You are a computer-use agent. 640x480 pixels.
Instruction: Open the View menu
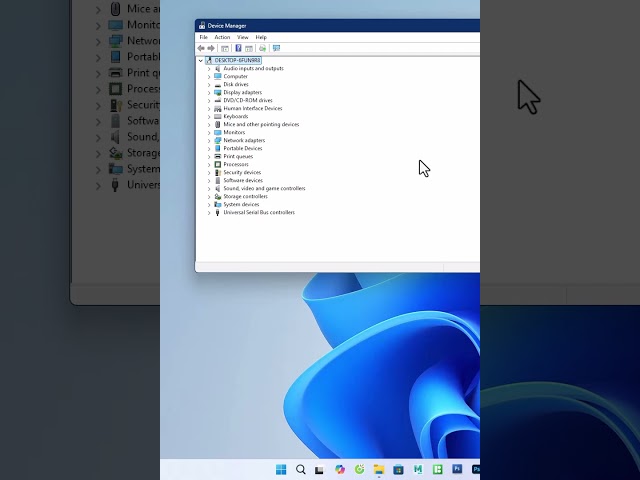[243, 37]
